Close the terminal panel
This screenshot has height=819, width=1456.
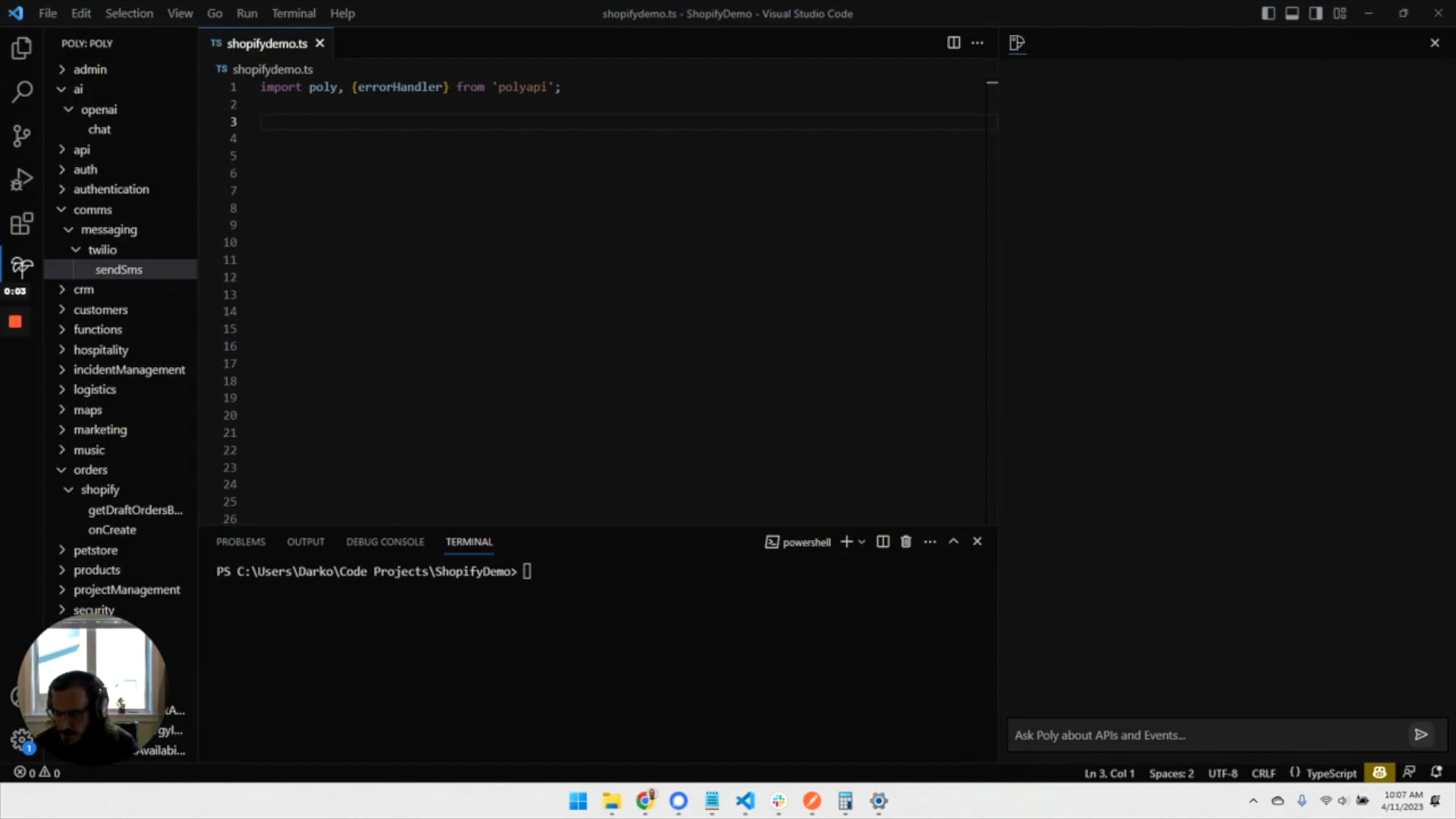tap(977, 541)
